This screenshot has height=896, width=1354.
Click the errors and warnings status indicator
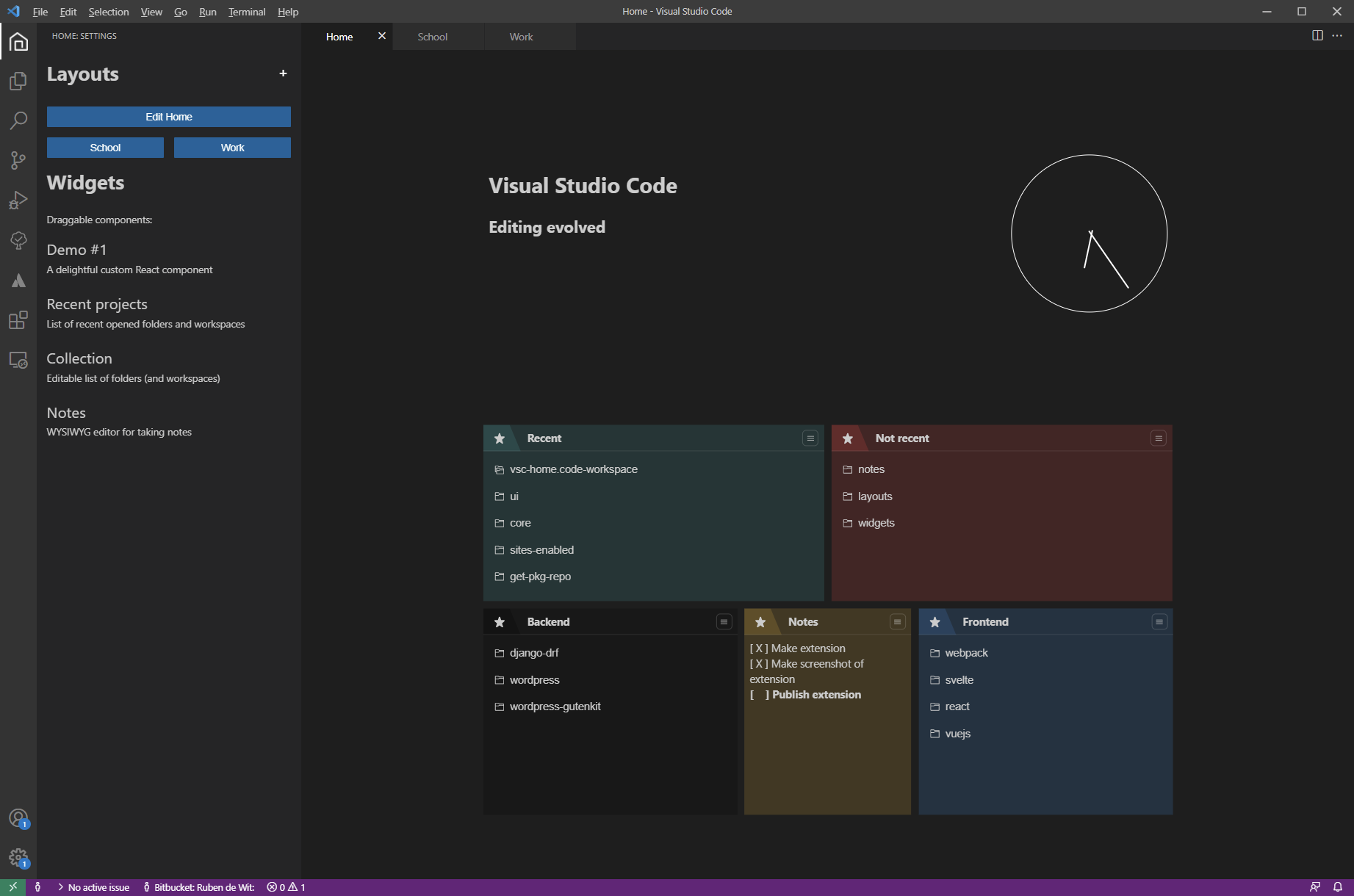click(x=286, y=887)
